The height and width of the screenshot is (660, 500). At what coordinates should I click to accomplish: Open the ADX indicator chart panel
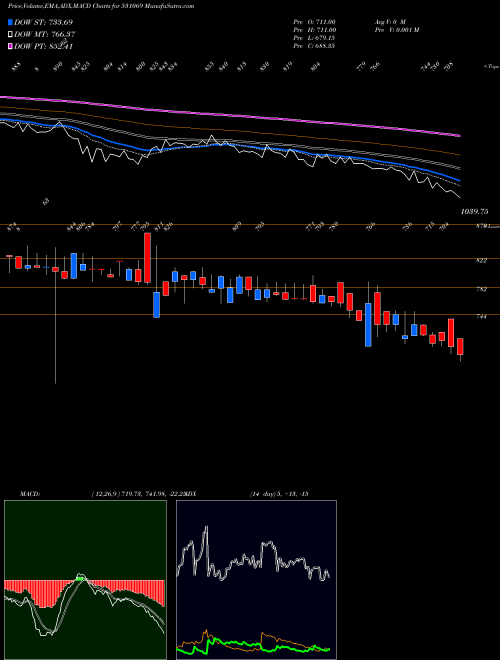(x=256, y=580)
